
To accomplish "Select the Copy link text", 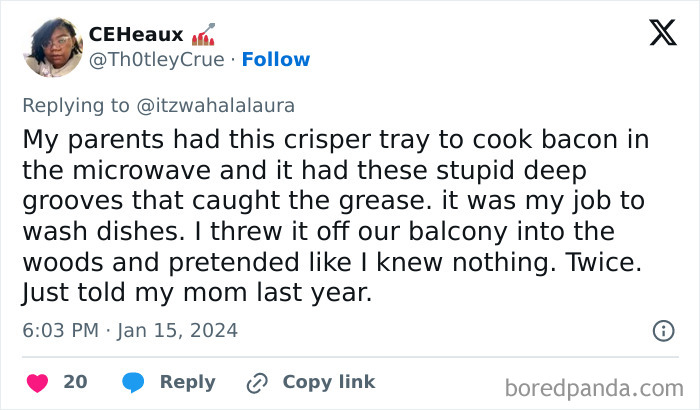I will (329, 382).
